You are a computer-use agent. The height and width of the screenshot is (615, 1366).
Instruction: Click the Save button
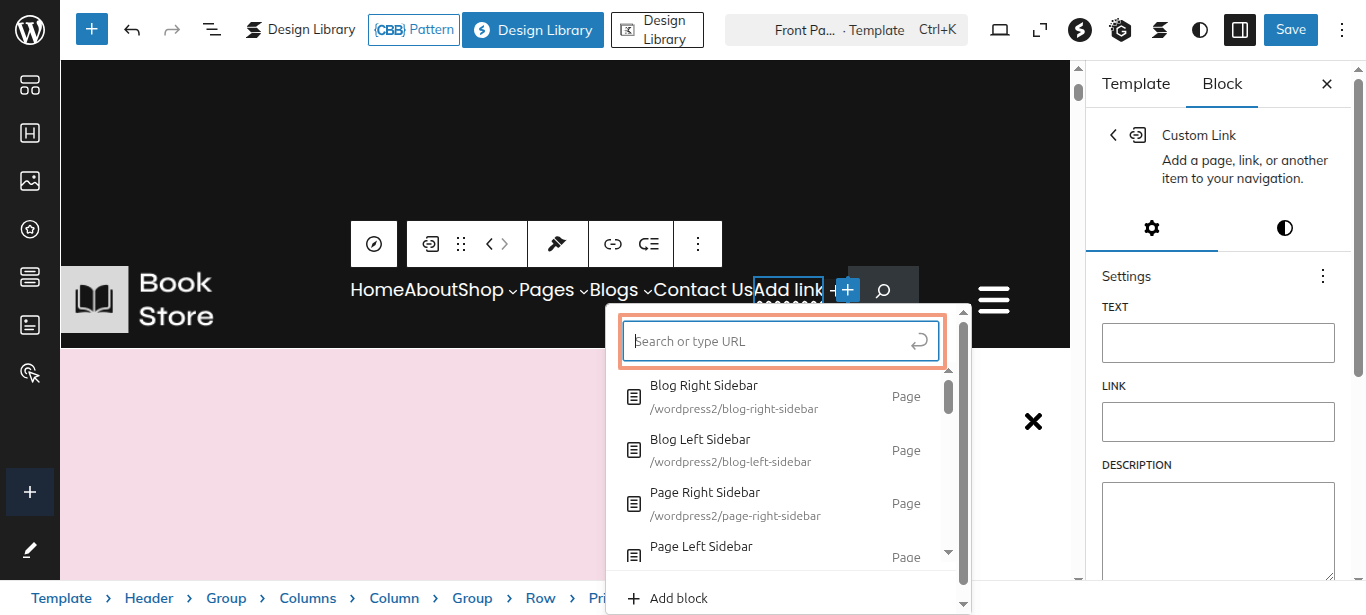pyautogui.click(x=1290, y=30)
